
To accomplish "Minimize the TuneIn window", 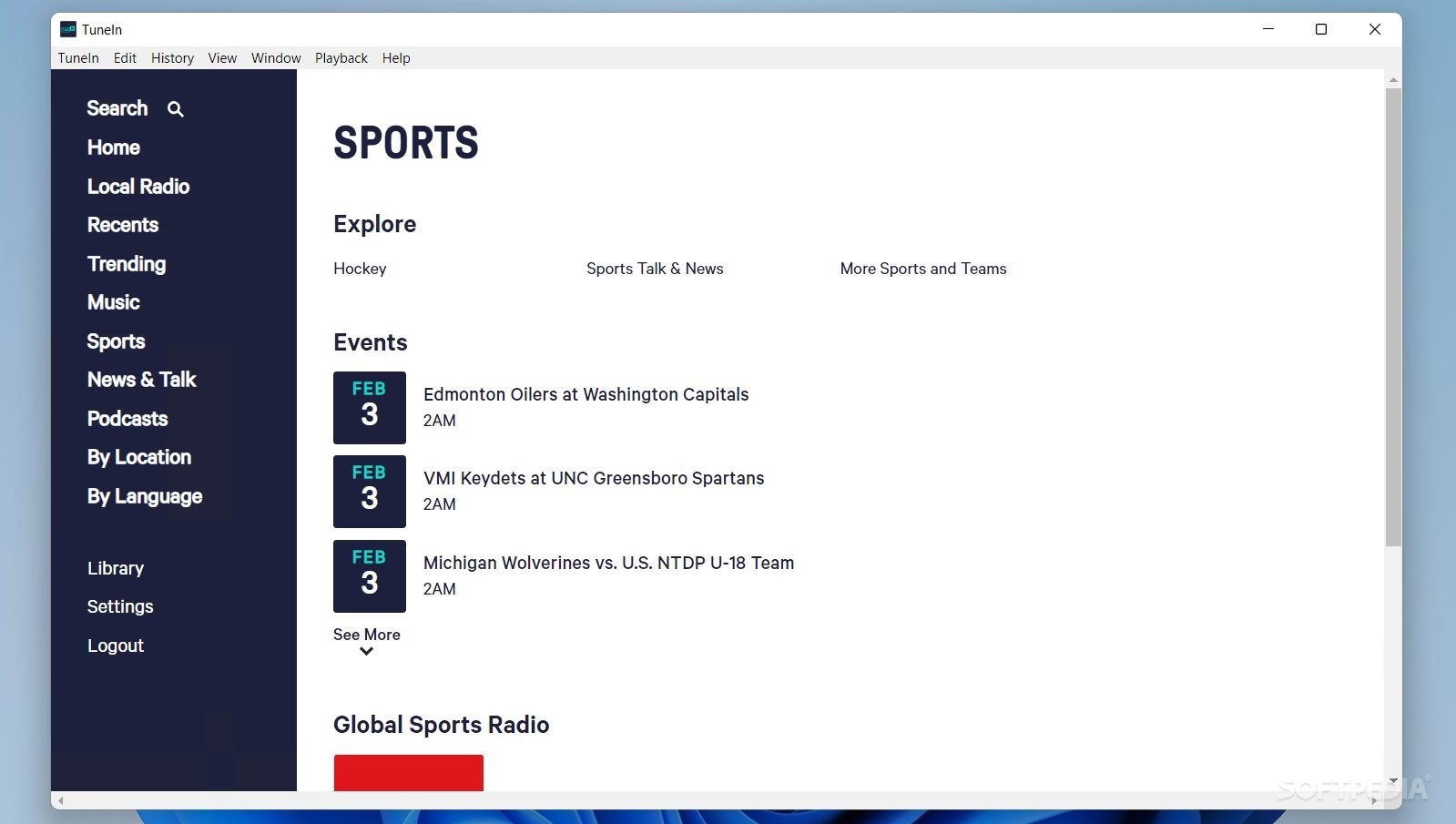I will pyautogui.click(x=1268, y=29).
